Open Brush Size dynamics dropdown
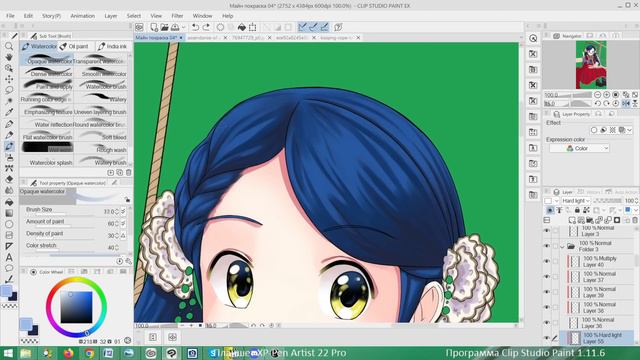640x360 pixels. 123,211
